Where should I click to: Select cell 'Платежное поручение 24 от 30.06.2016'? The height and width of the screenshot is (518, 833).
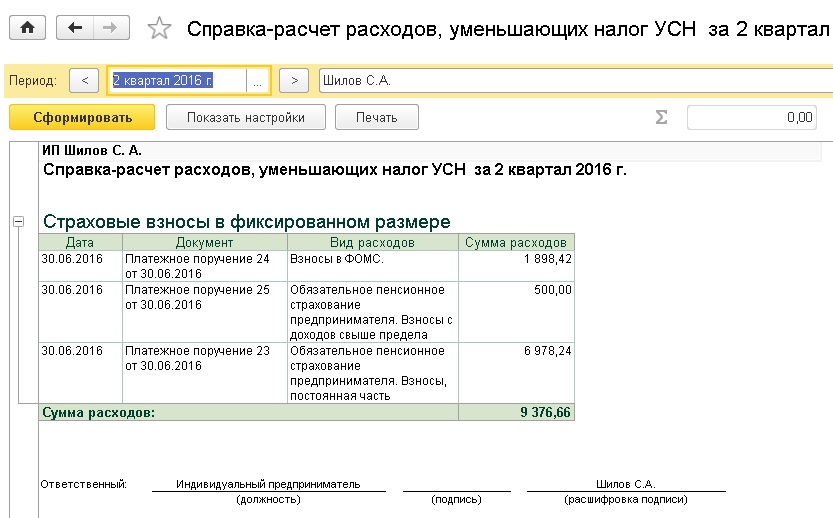coord(205,266)
